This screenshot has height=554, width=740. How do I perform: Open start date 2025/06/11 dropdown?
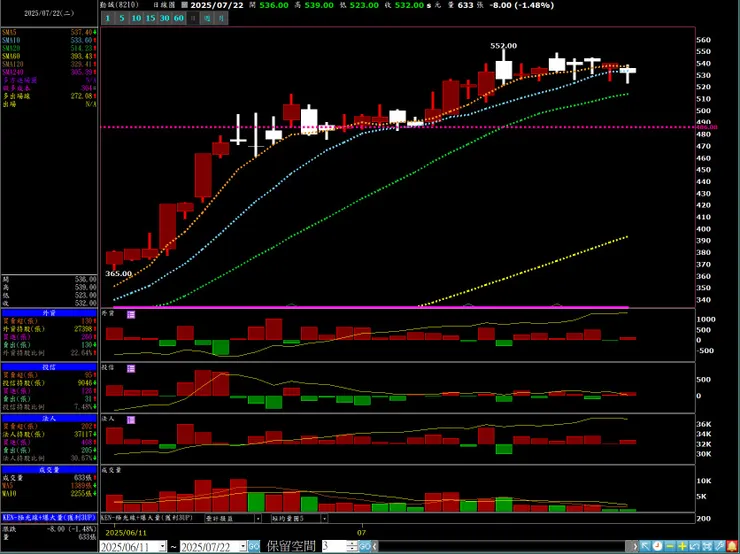163,547
